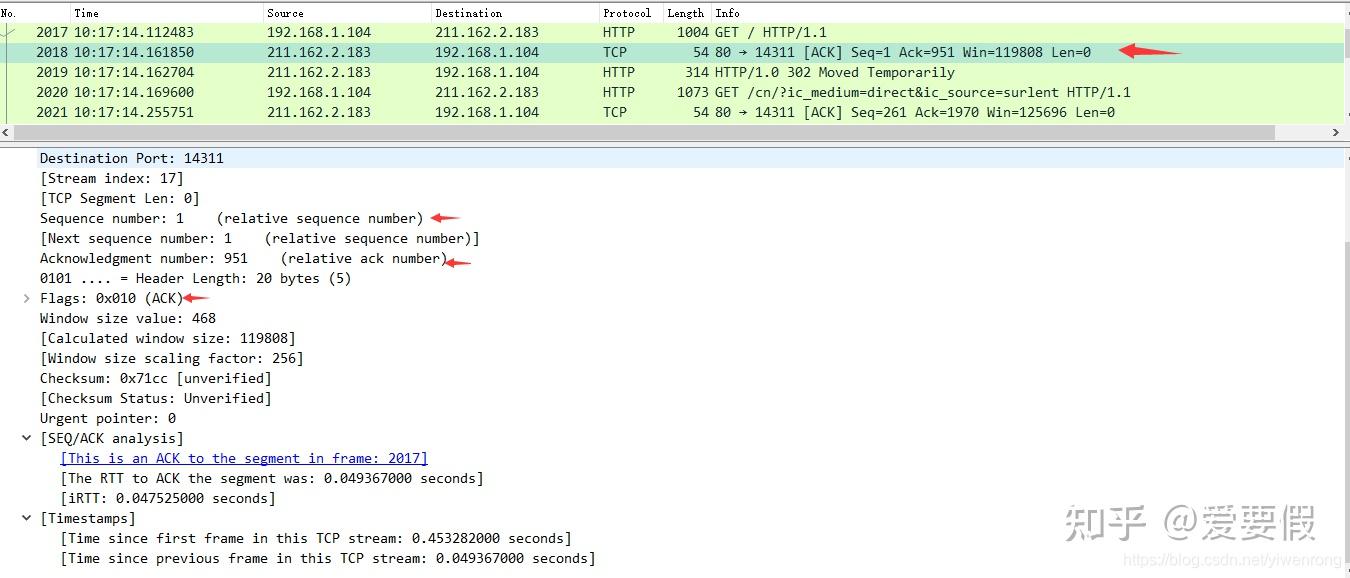This screenshot has width=1350, height=578.
Task: Select packet 2019 HTTP/1.0 302 Moved Temporarily
Action: tap(674, 72)
